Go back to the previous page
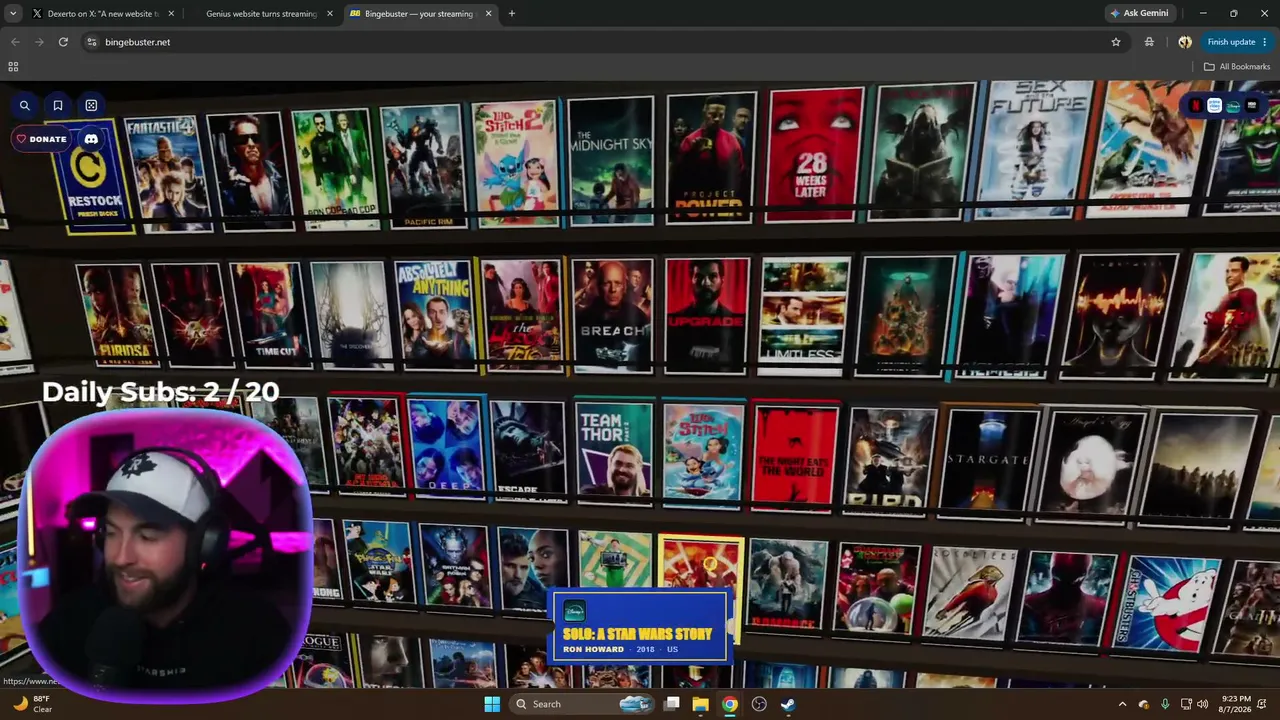1280x720 pixels. [x=15, y=42]
